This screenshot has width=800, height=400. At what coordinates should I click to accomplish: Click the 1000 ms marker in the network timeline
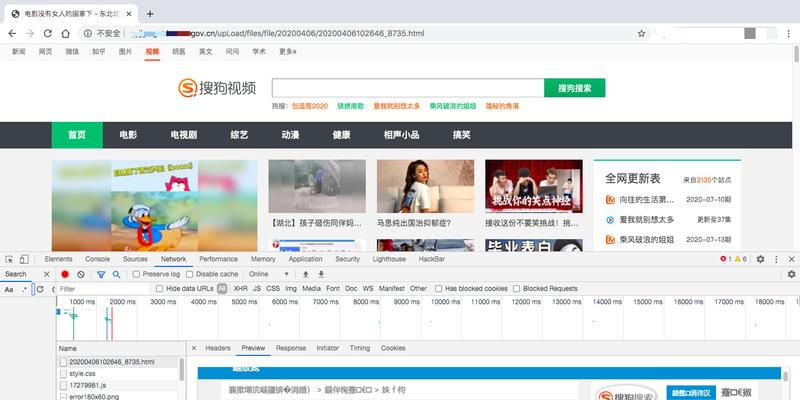click(x=82, y=302)
